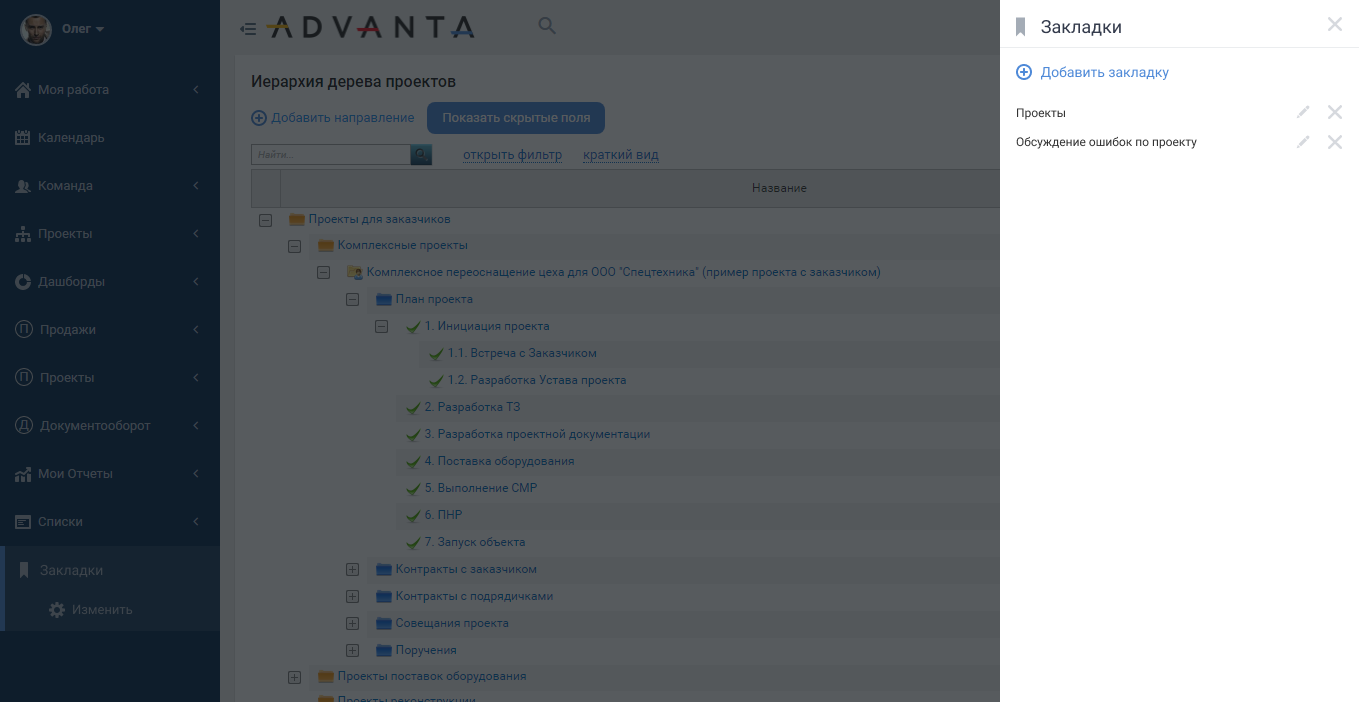This screenshot has width=1359, height=702.
Task: Edit the Обсуждение ошибок по проекту bookmark
Action: [x=1302, y=142]
